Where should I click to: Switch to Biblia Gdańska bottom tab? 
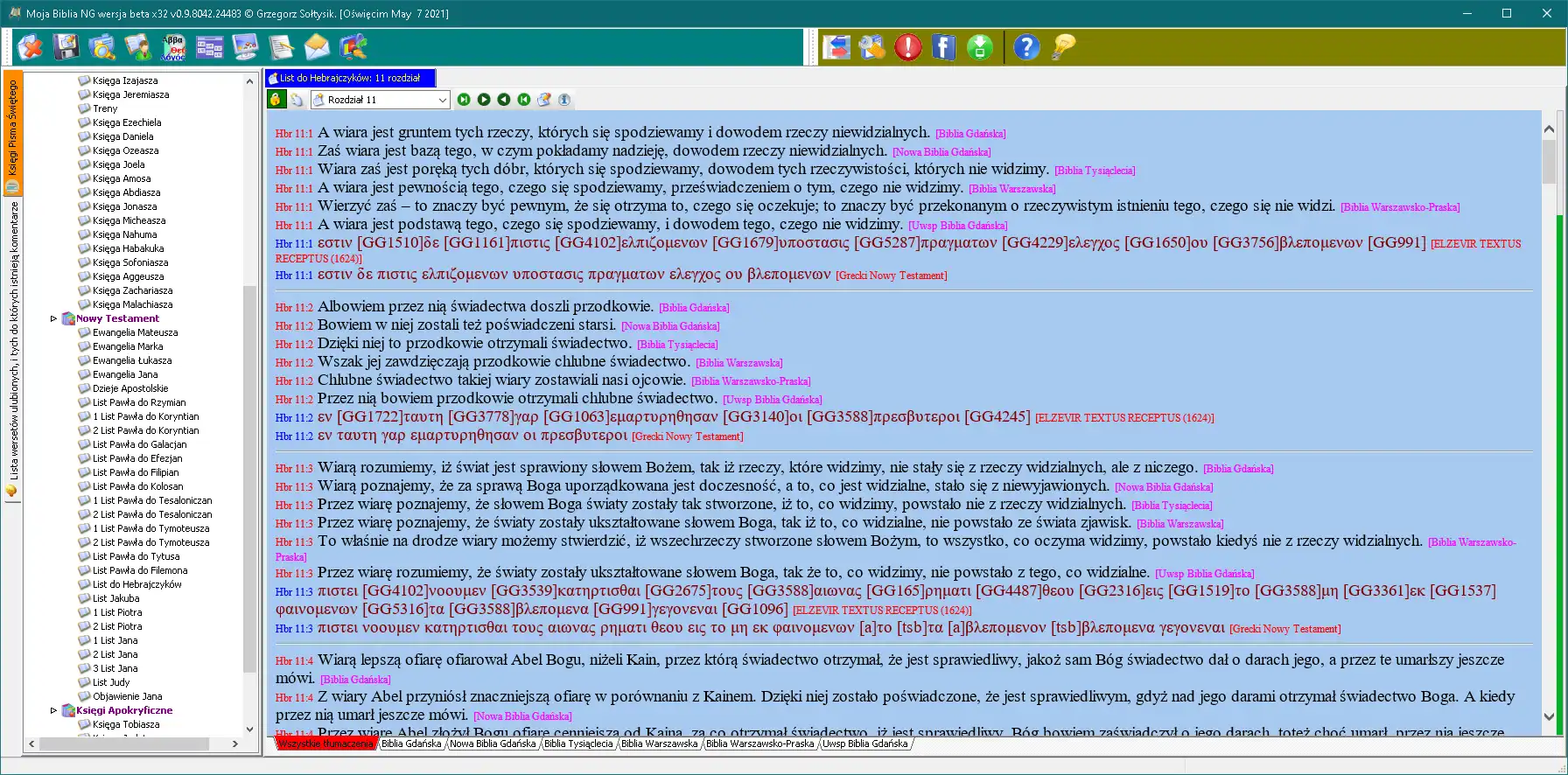tap(411, 744)
